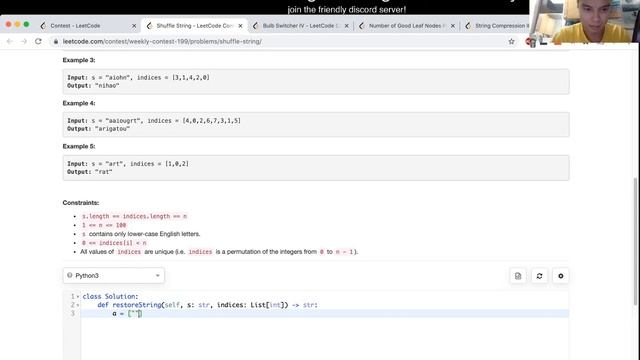640x360 pixels.
Task: Close the Bulb Switcher IV tab
Action: pyautogui.click(x=347, y=26)
